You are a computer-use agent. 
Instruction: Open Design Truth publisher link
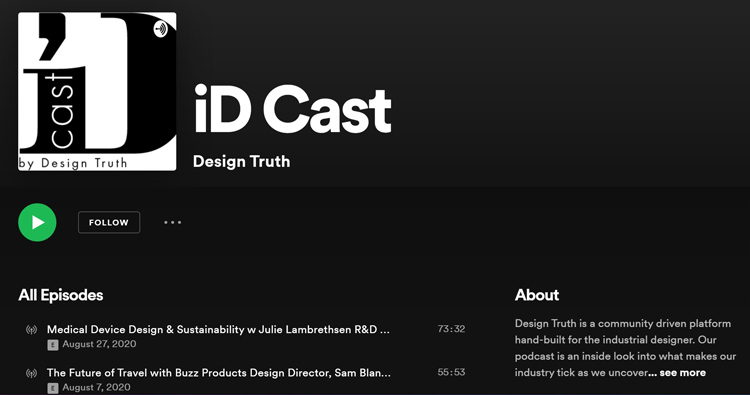pyautogui.click(x=242, y=162)
